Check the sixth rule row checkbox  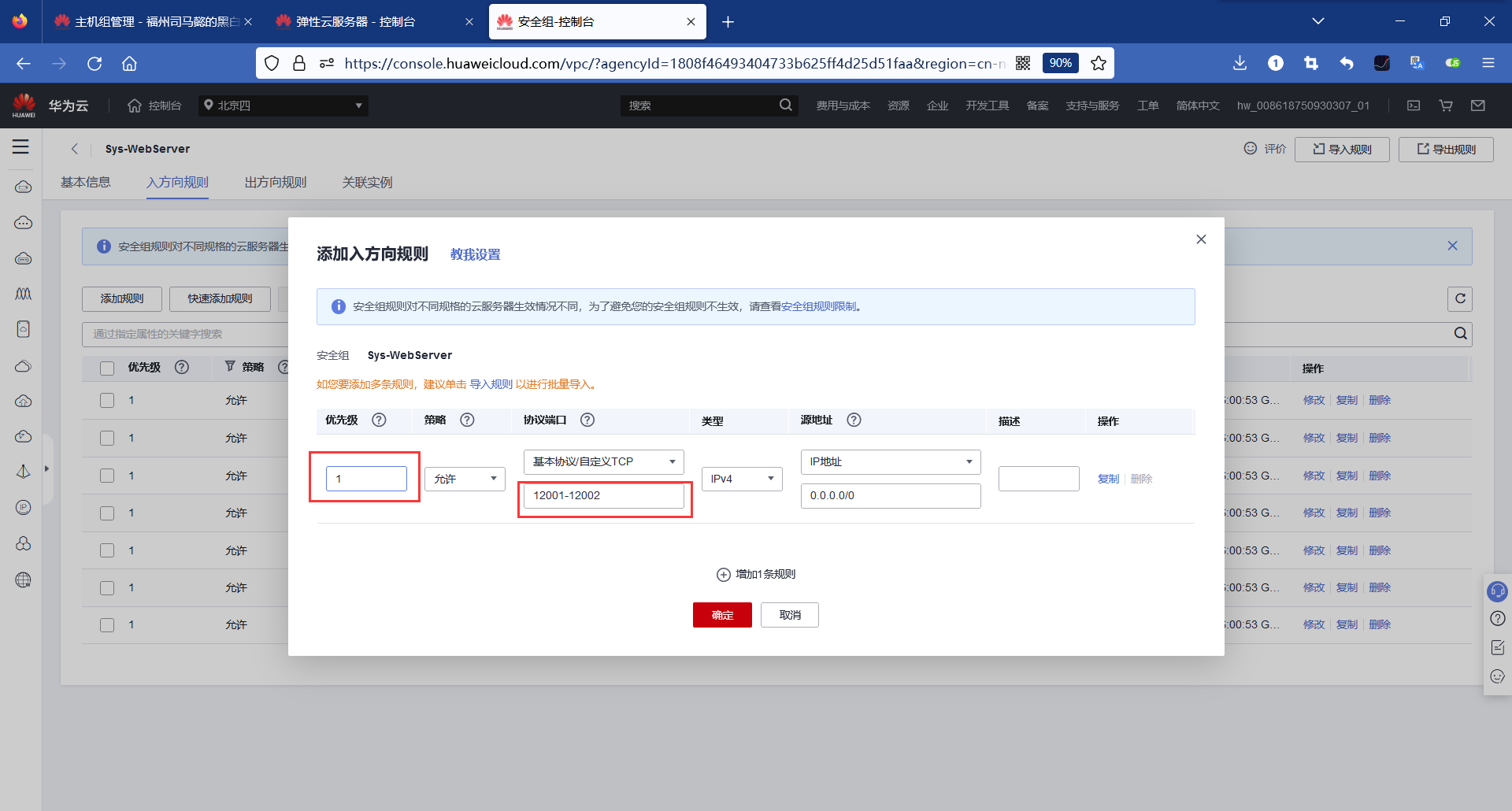click(x=107, y=588)
